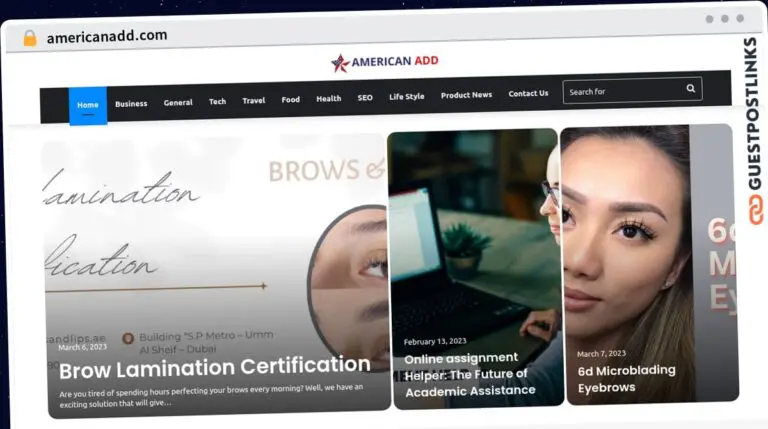The width and height of the screenshot is (768, 429).
Task: Open the Business category
Action: (131, 104)
